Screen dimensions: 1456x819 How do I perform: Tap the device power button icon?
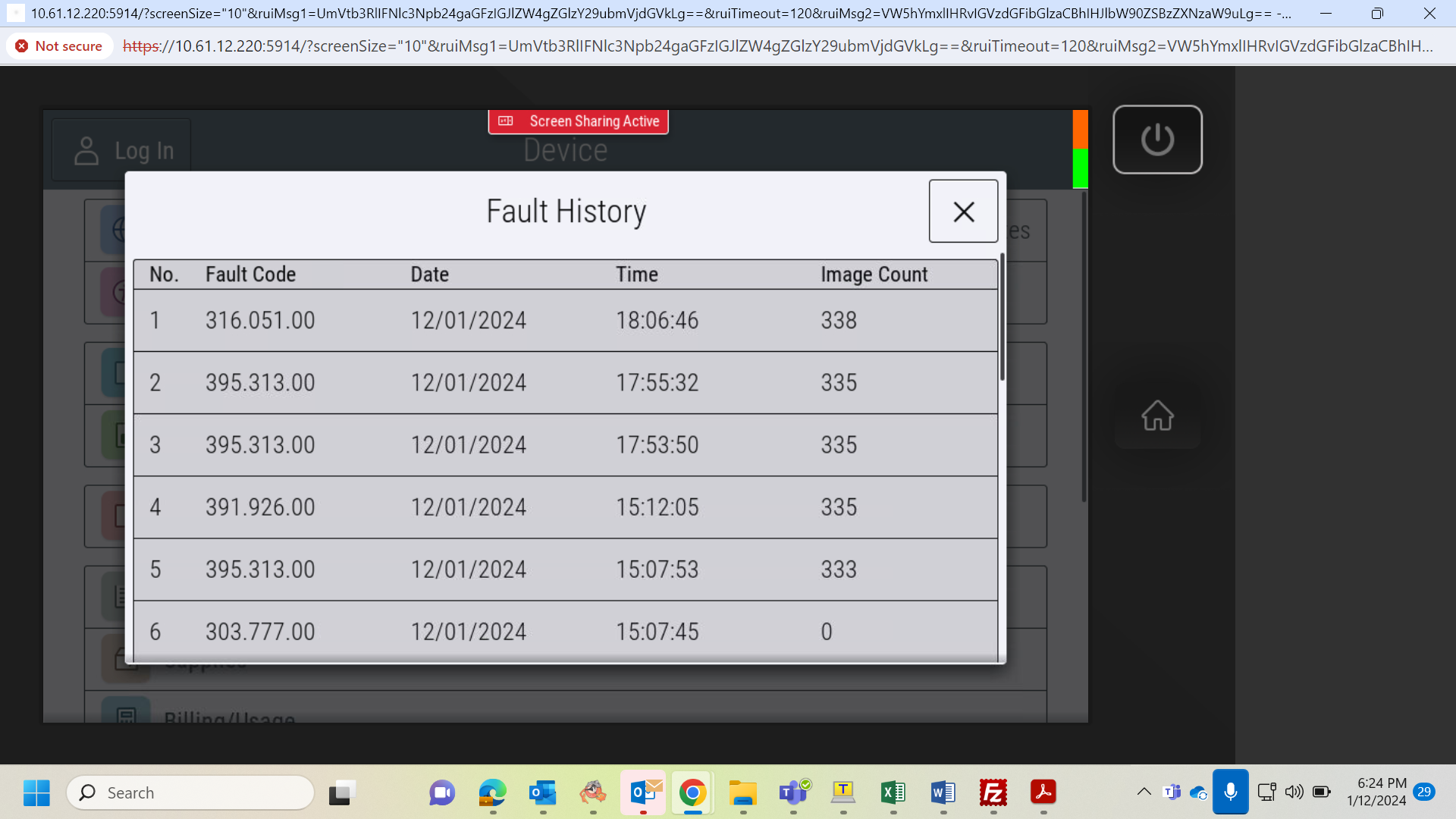[x=1157, y=140]
